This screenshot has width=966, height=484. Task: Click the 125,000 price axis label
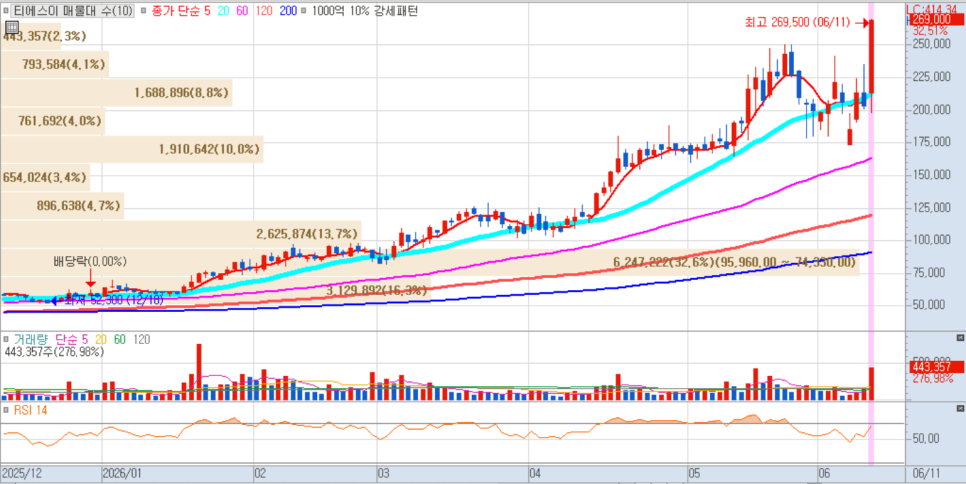pyautogui.click(x=930, y=208)
